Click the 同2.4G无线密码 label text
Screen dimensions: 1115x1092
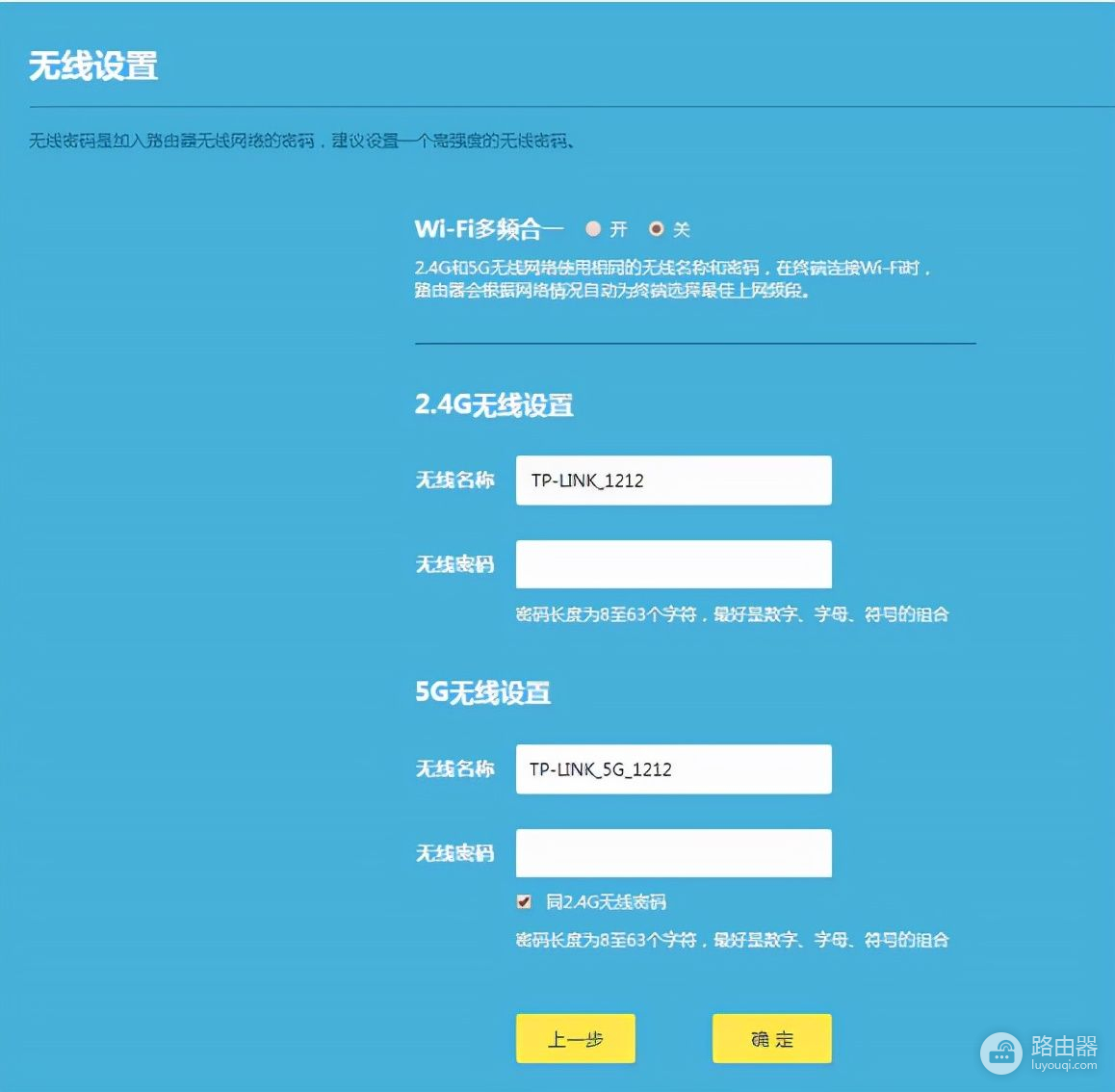click(x=606, y=902)
